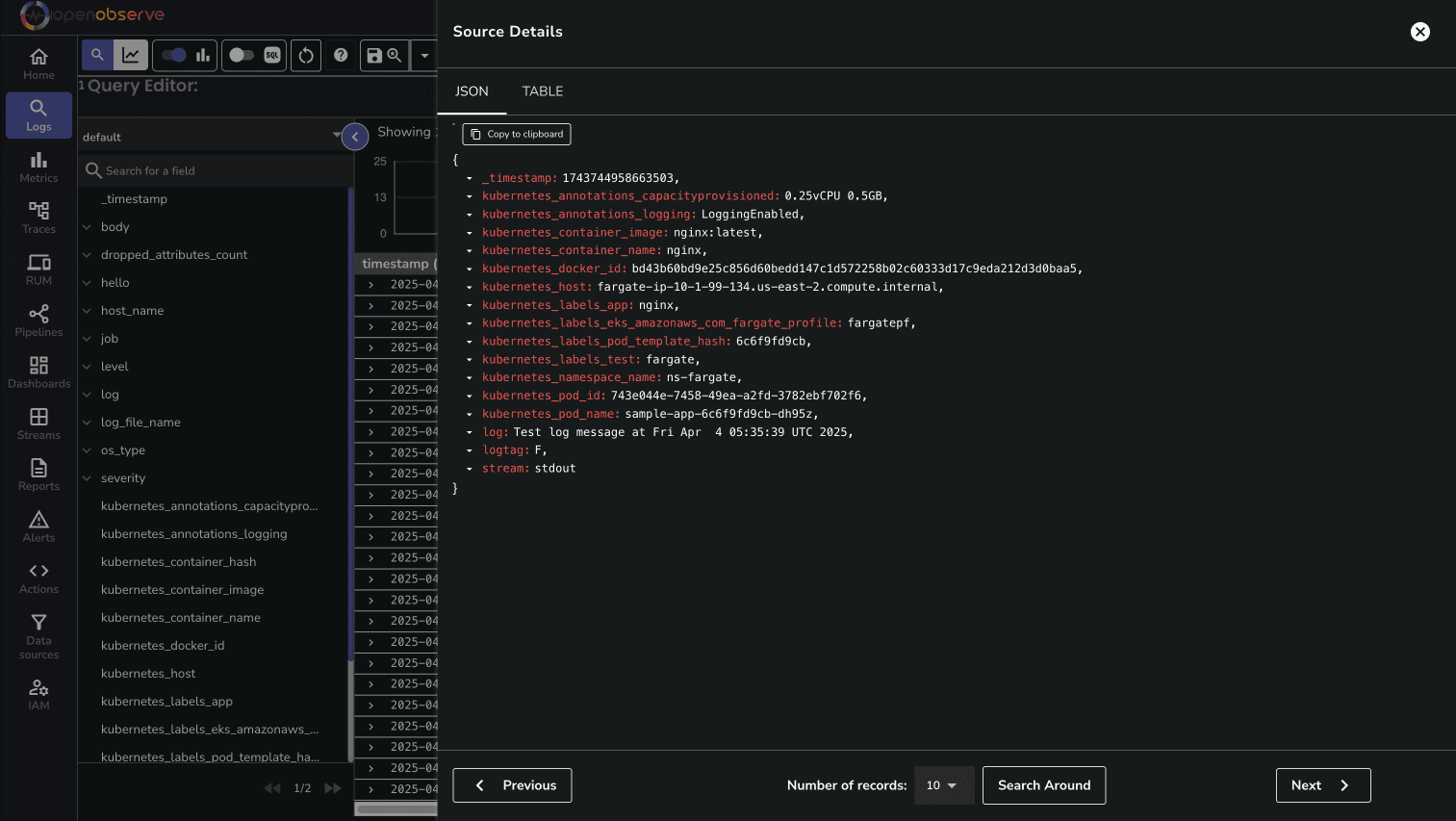The width and height of the screenshot is (1456, 821).
Task: Click the Search for a field input
Action: pos(221,170)
